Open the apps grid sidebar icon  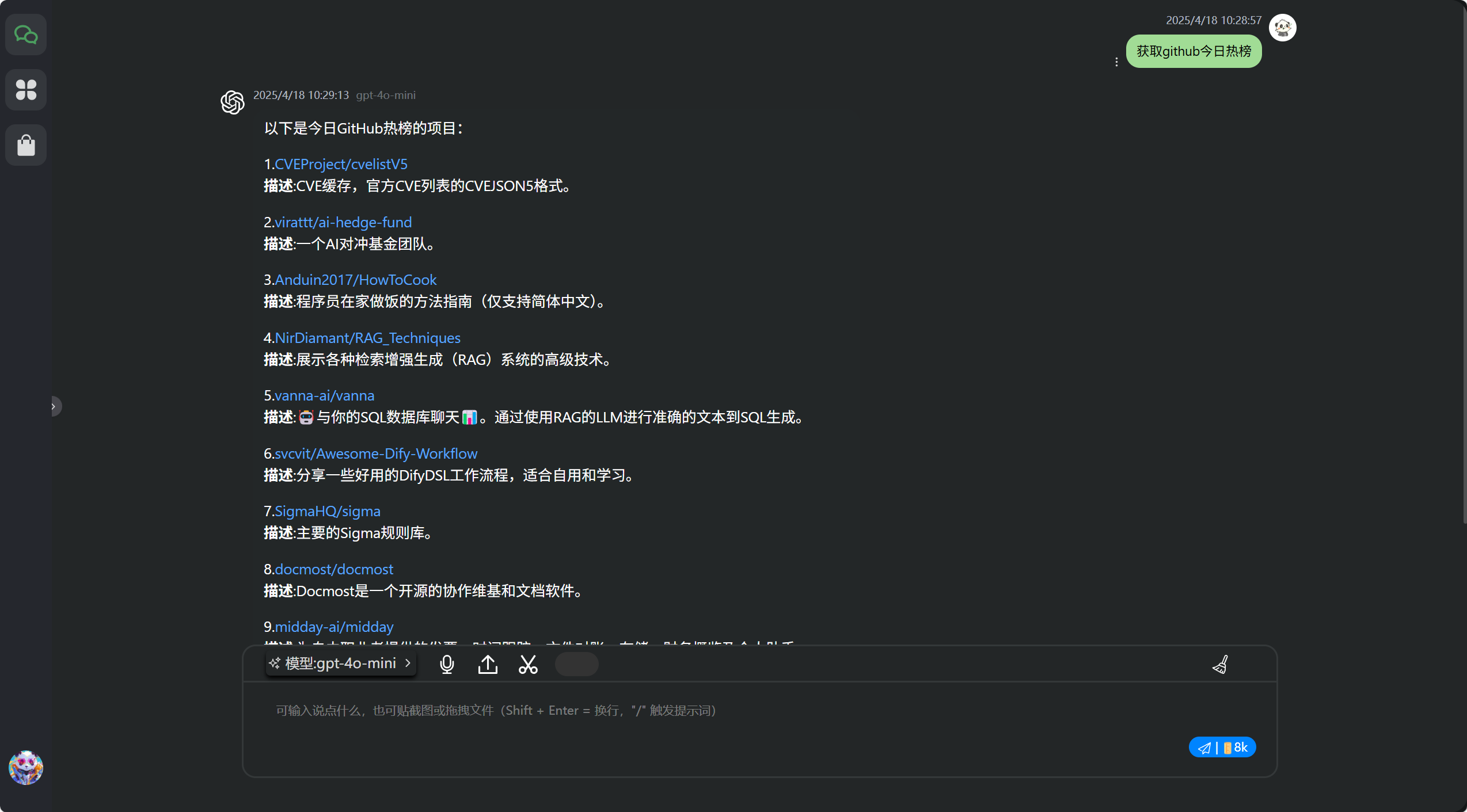tap(26, 90)
